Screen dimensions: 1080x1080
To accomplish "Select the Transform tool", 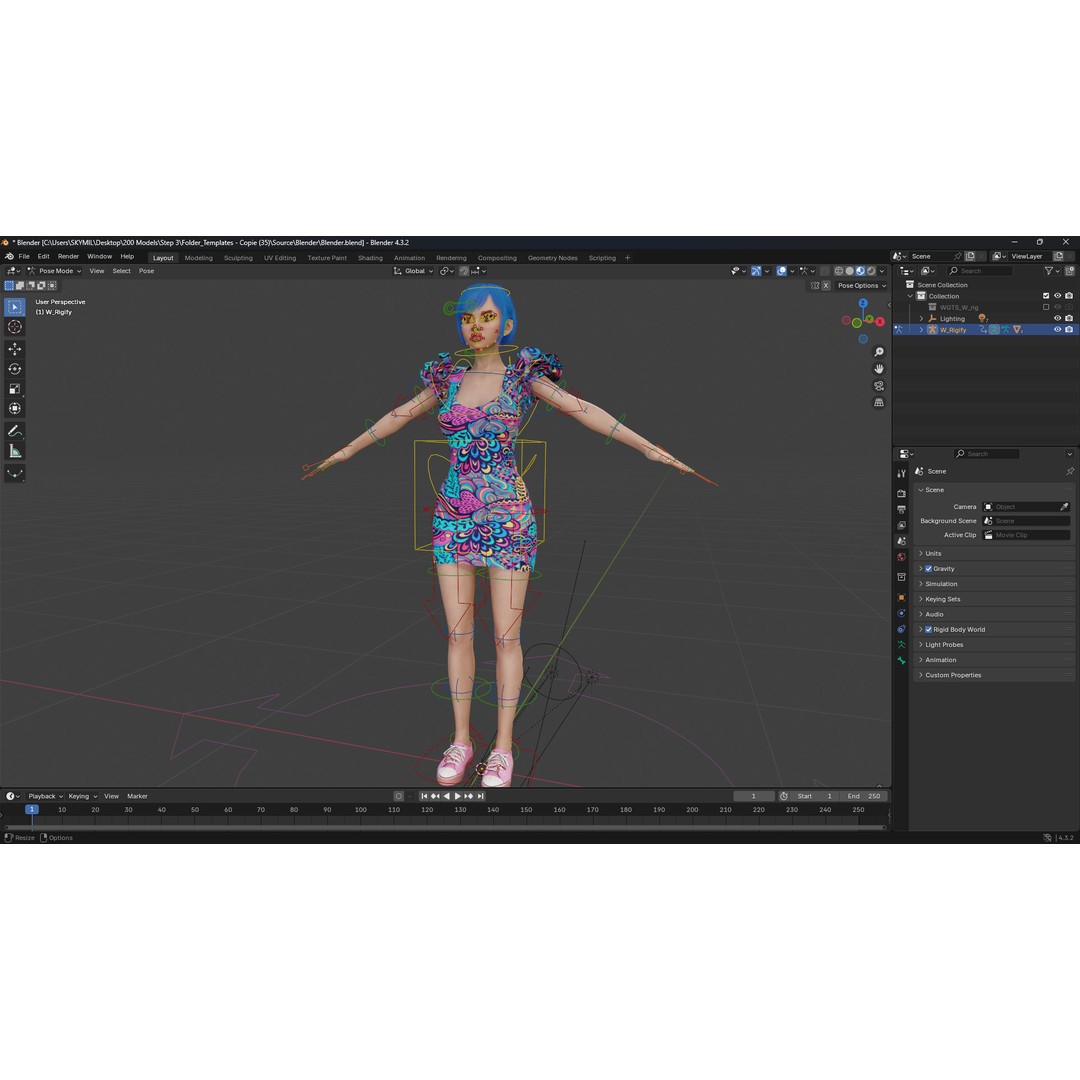I will point(14,408).
